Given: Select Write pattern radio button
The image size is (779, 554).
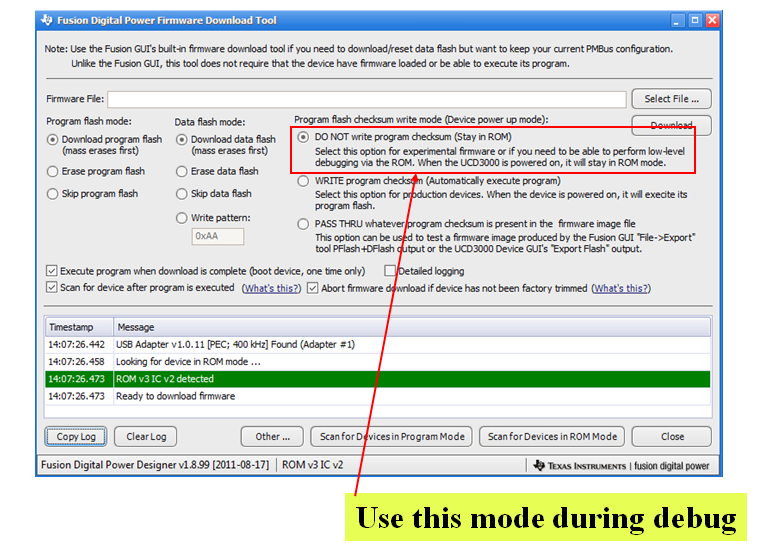Looking at the screenshot, I should tap(182, 218).
